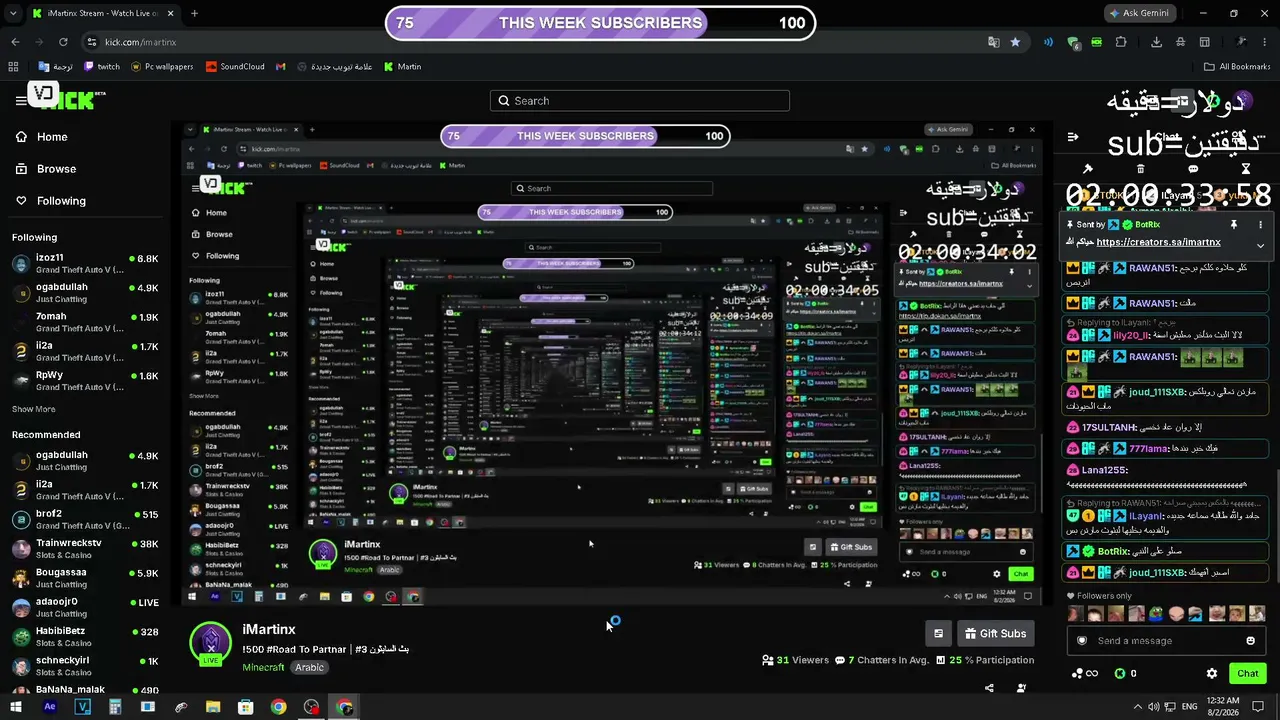Open the apps grid icon in bookmarks bar

(13, 67)
